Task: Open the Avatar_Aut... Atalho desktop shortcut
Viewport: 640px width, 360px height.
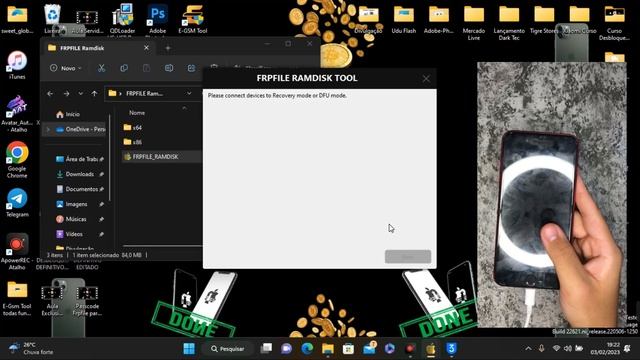Action: (16, 114)
